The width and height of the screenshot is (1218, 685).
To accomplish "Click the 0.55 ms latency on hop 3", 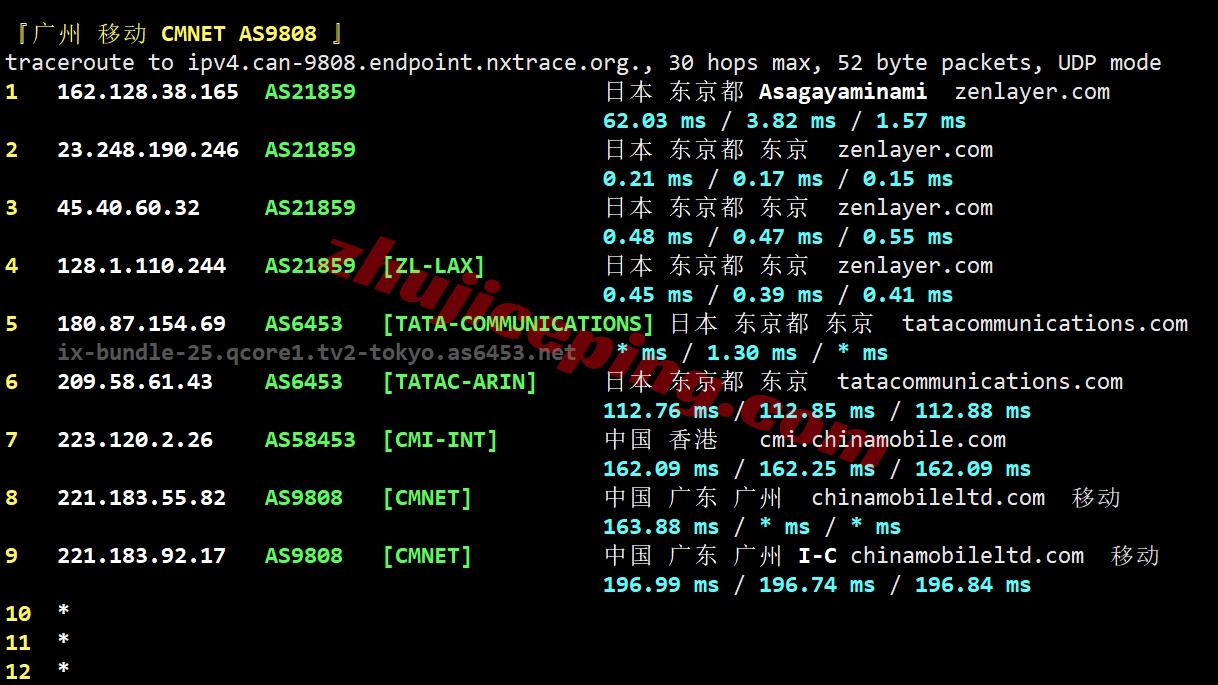I will click(908, 237).
